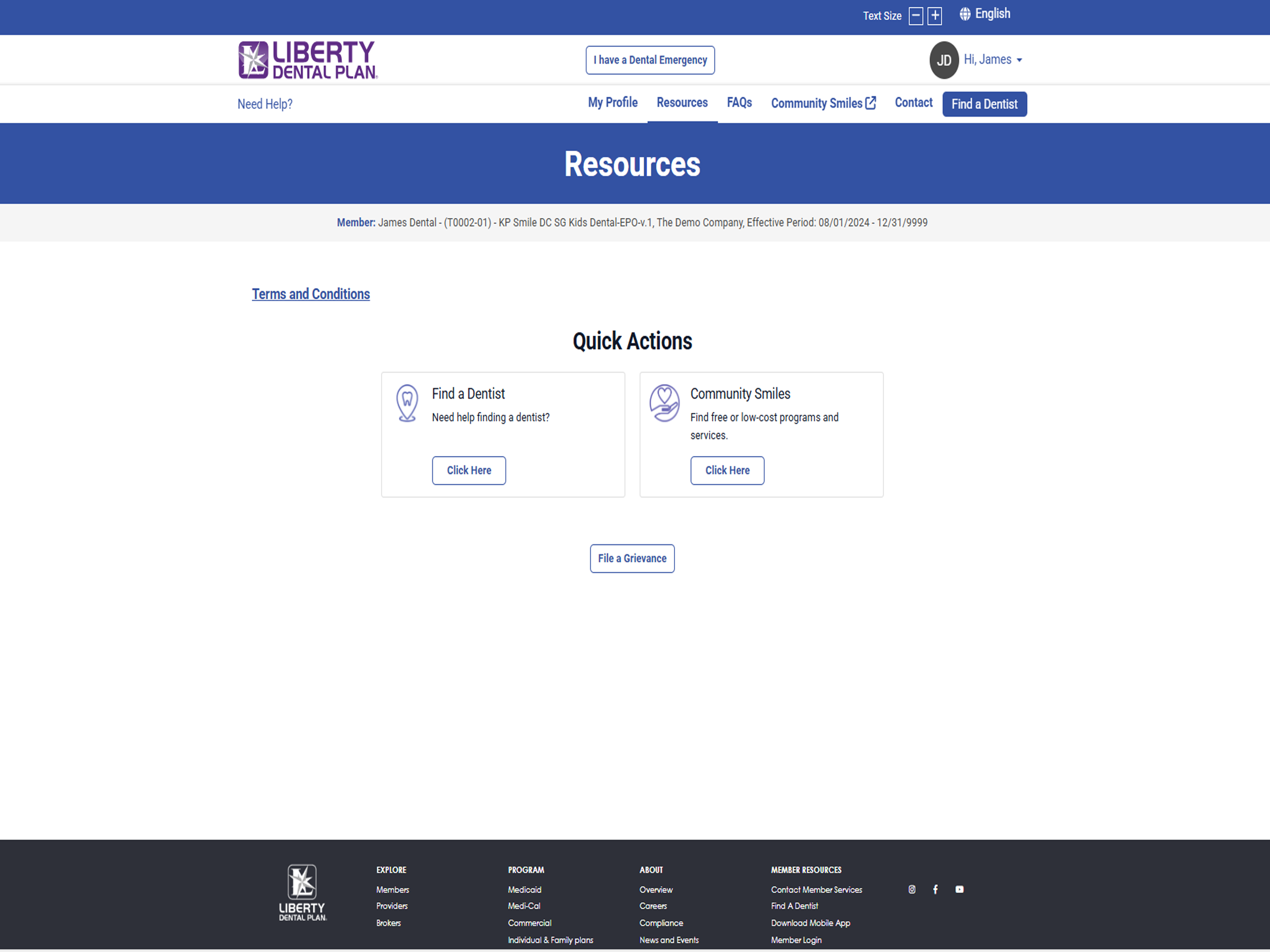Click the Find a Dentist card title
1270x952 pixels.
pos(469,394)
